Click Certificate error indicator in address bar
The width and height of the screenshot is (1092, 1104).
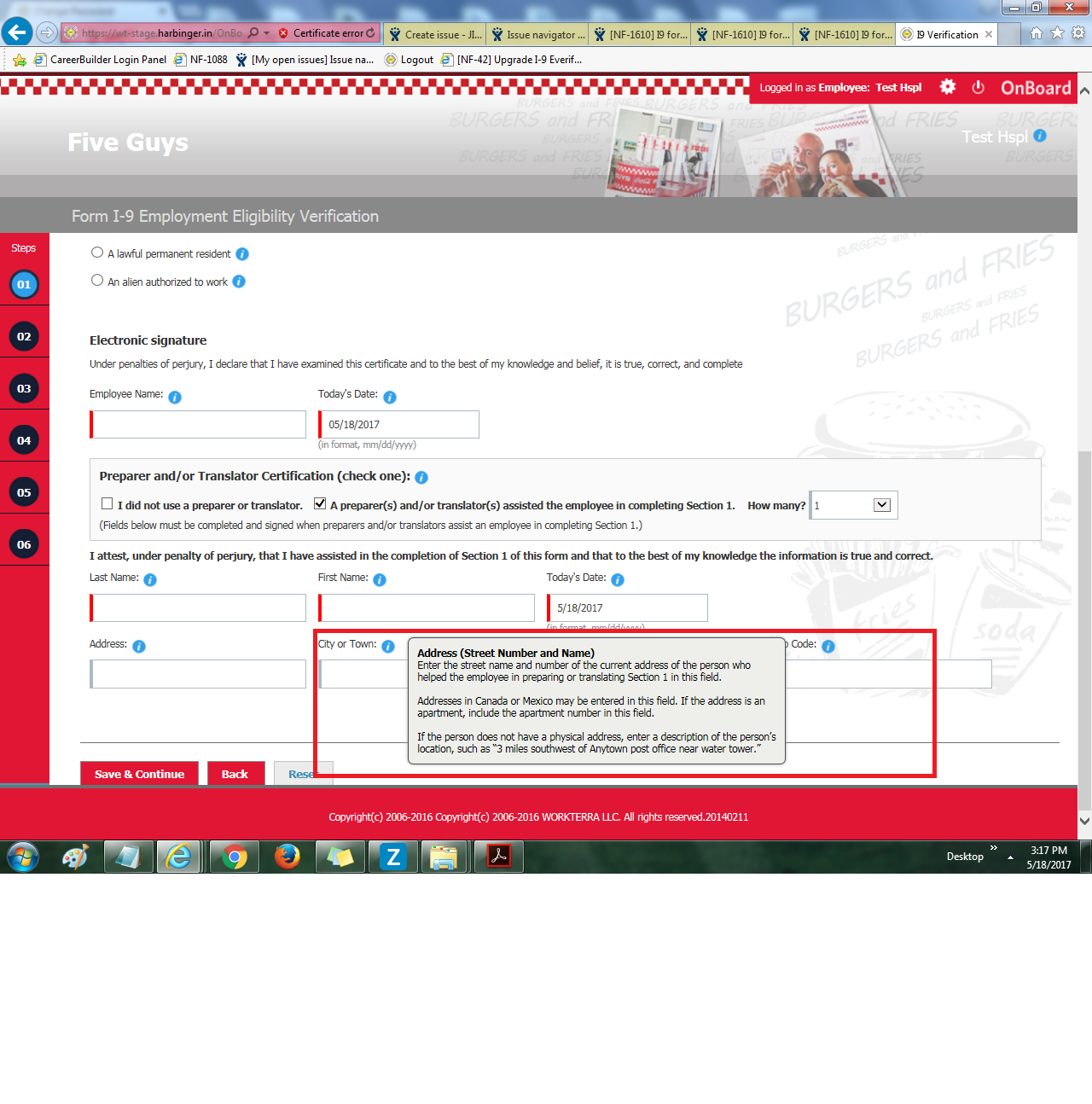[327, 33]
